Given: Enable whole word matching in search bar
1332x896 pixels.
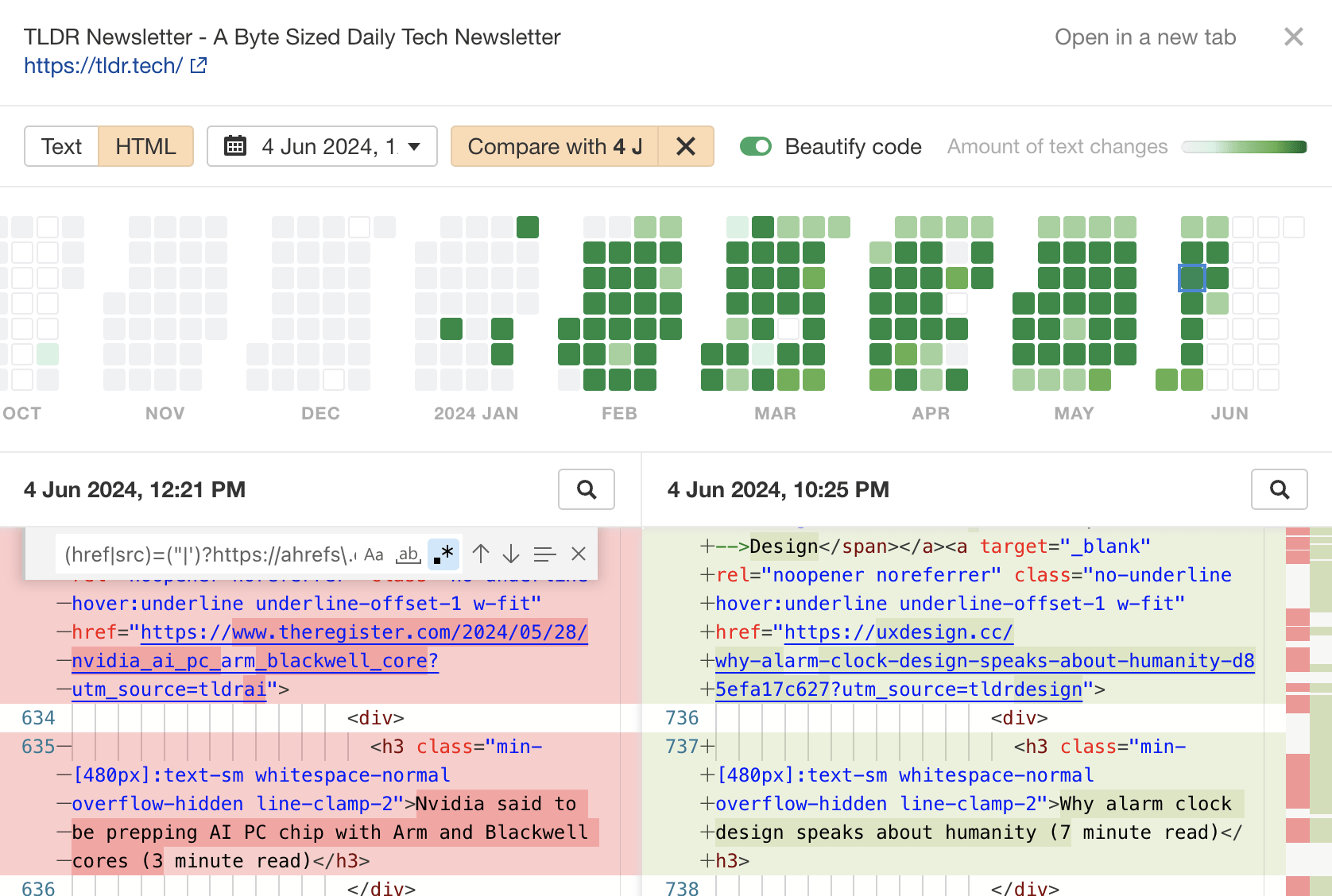Looking at the screenshot, I should coord(409,554).
